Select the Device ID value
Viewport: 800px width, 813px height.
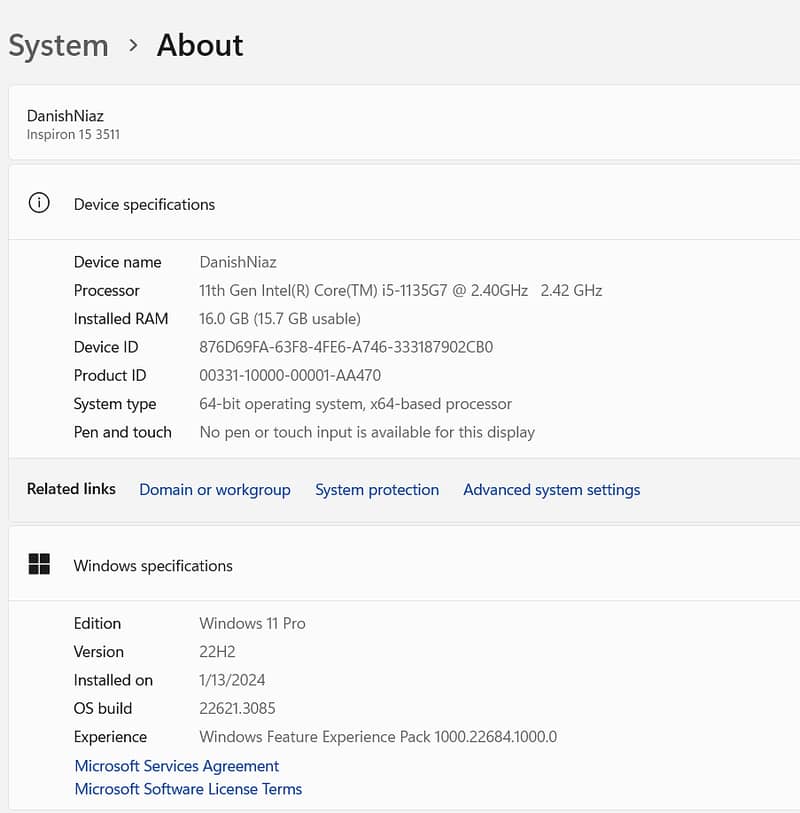click(x=346, y=347)
